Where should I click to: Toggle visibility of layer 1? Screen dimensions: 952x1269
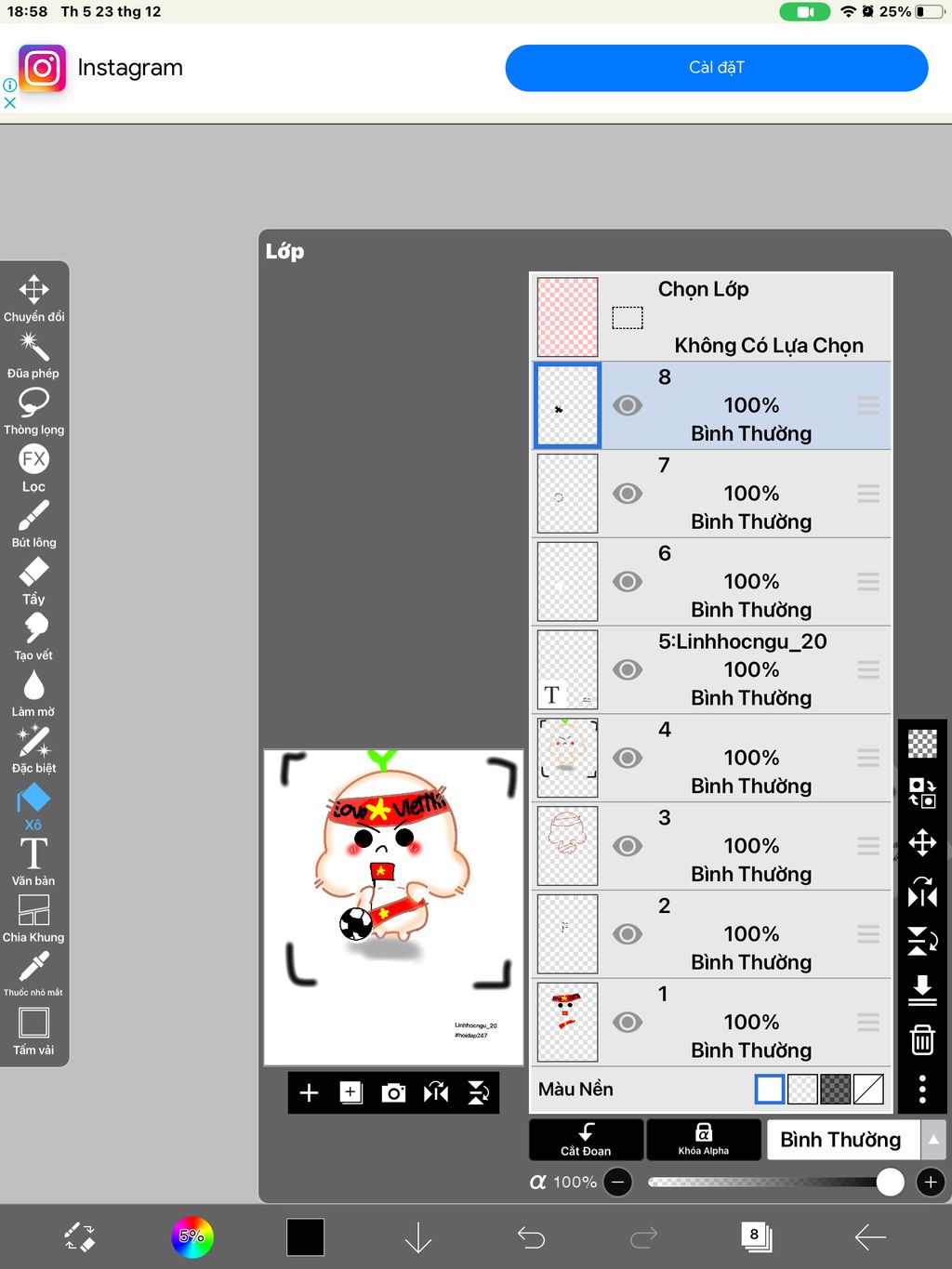click(x=628, y=1022)
